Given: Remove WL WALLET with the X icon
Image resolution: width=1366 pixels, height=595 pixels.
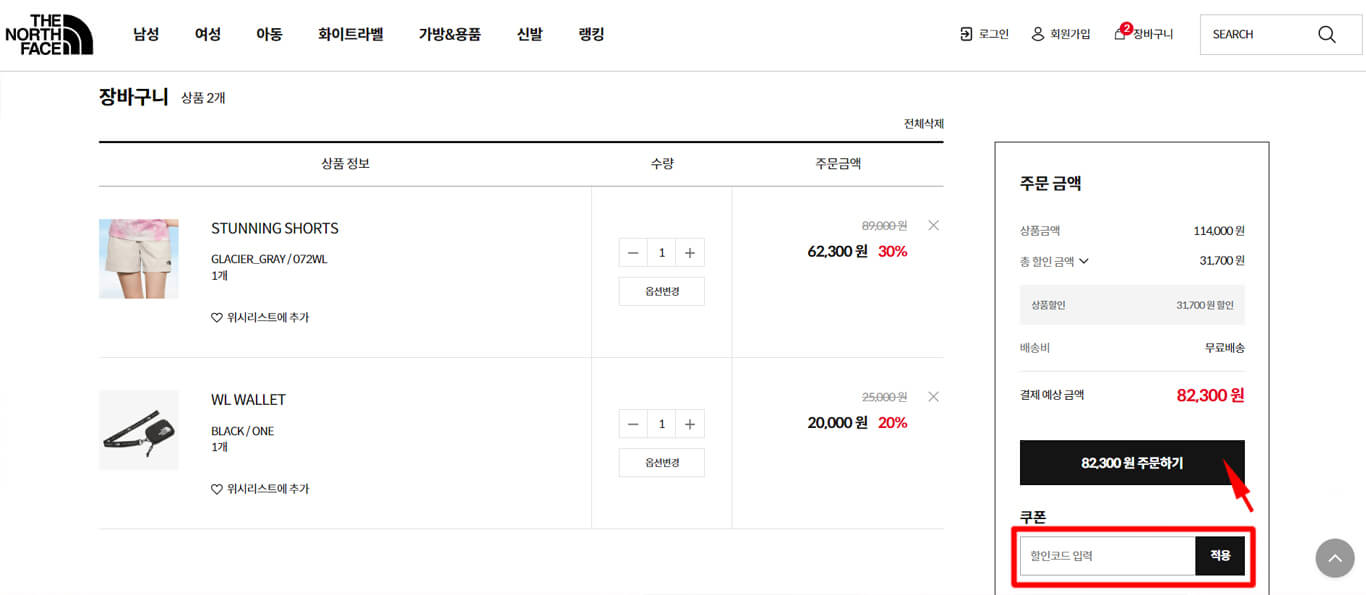Looking at the screenshot, I should click(x=933, y=397).
